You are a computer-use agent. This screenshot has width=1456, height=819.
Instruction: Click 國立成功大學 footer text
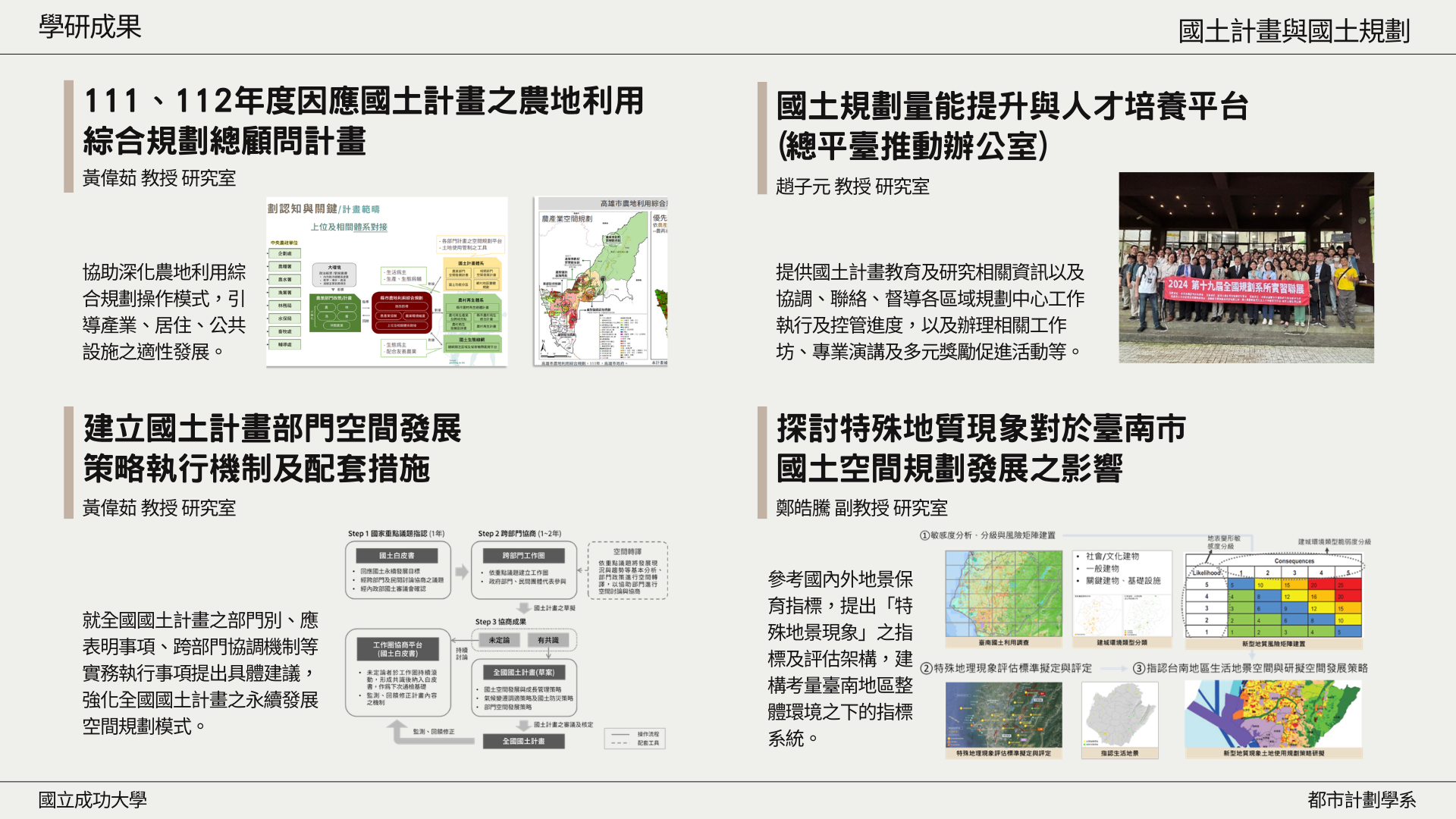click(x=93, y=800)
